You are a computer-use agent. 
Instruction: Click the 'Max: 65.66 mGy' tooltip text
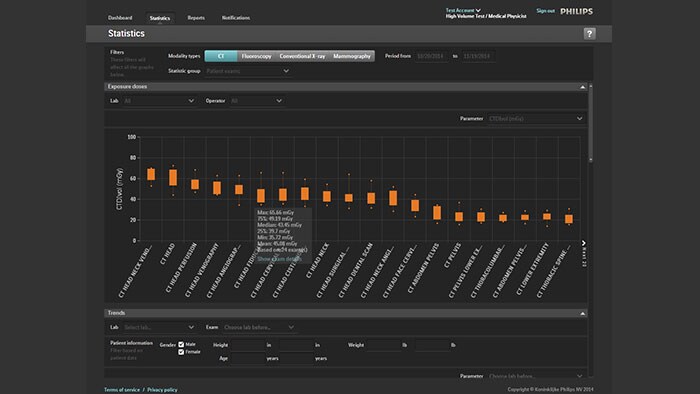coord(275,213)
